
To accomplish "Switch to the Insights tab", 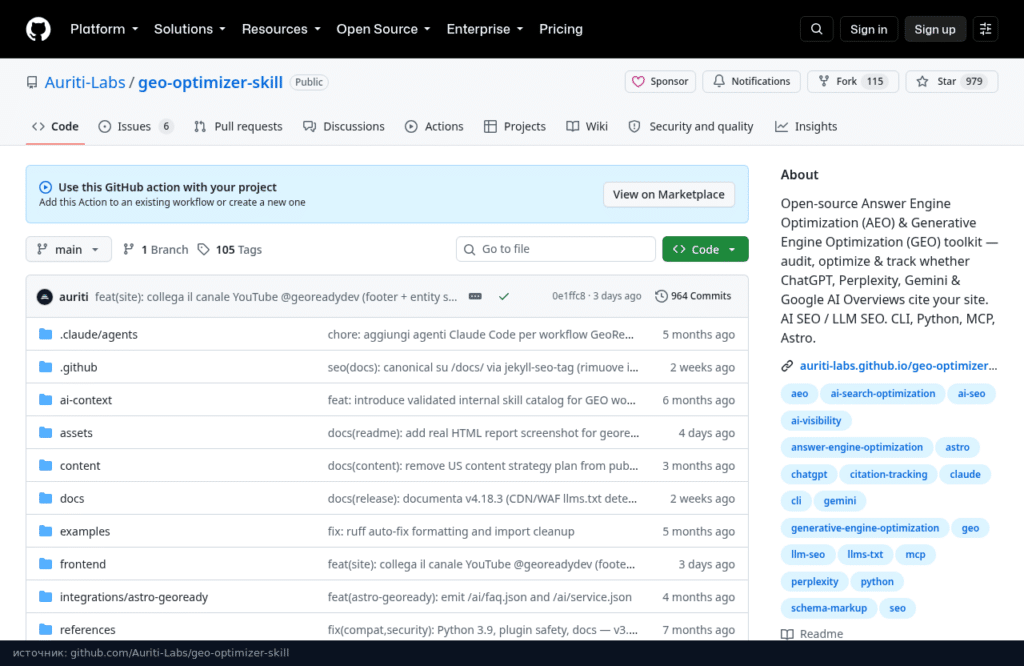I will click(x=806, y=127).
